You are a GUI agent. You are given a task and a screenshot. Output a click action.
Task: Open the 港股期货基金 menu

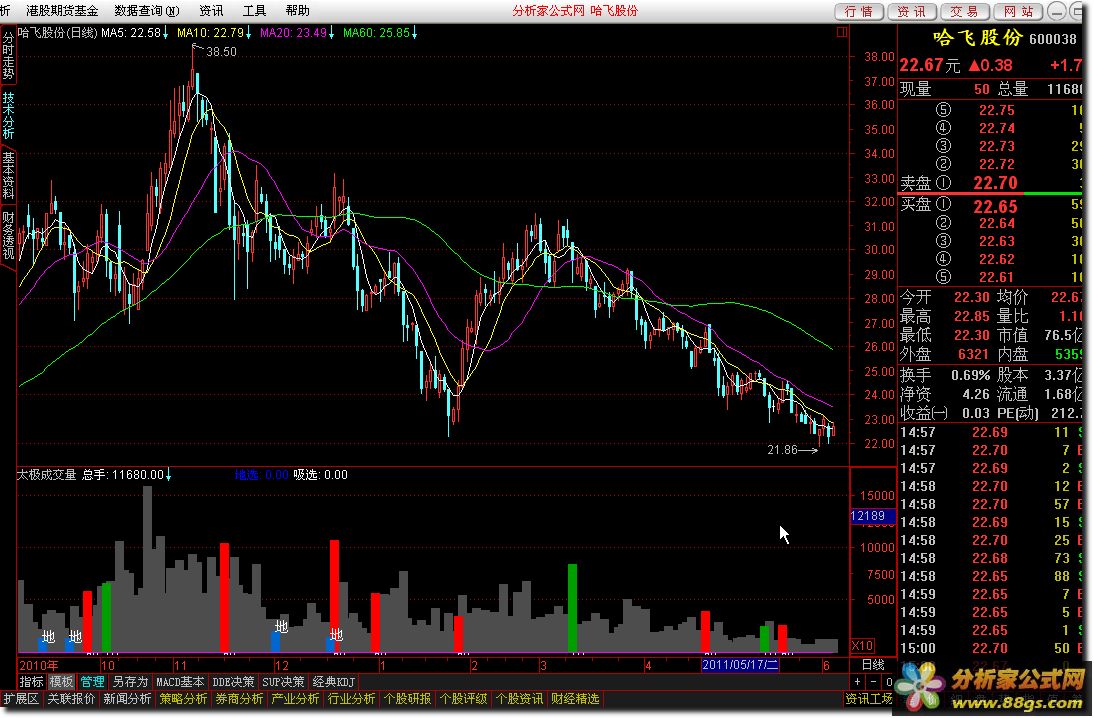[x=62, y=10]
